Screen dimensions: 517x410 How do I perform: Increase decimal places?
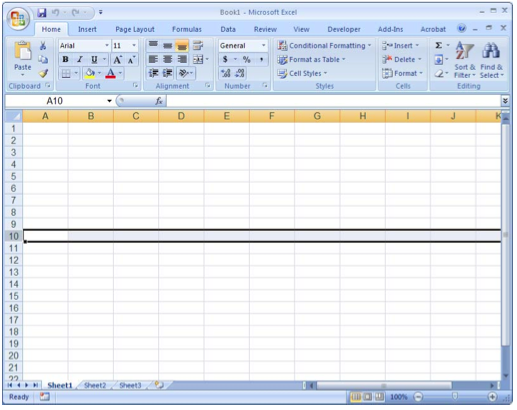click(x=225, y=73)
